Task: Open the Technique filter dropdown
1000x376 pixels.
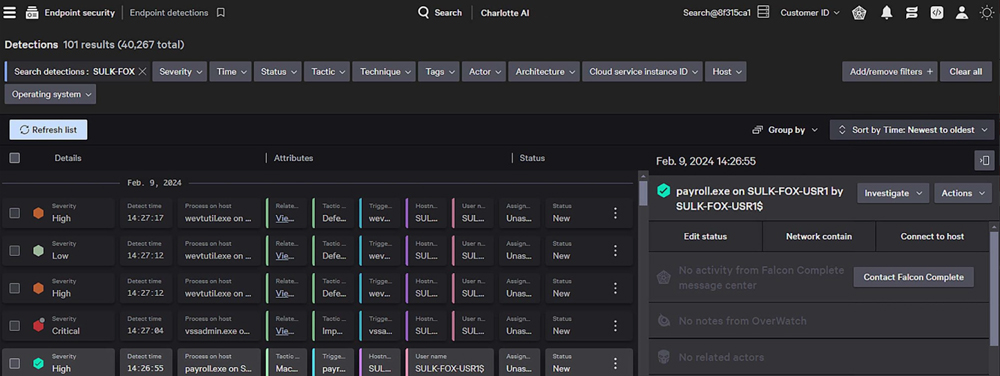Action: (384, 72)
